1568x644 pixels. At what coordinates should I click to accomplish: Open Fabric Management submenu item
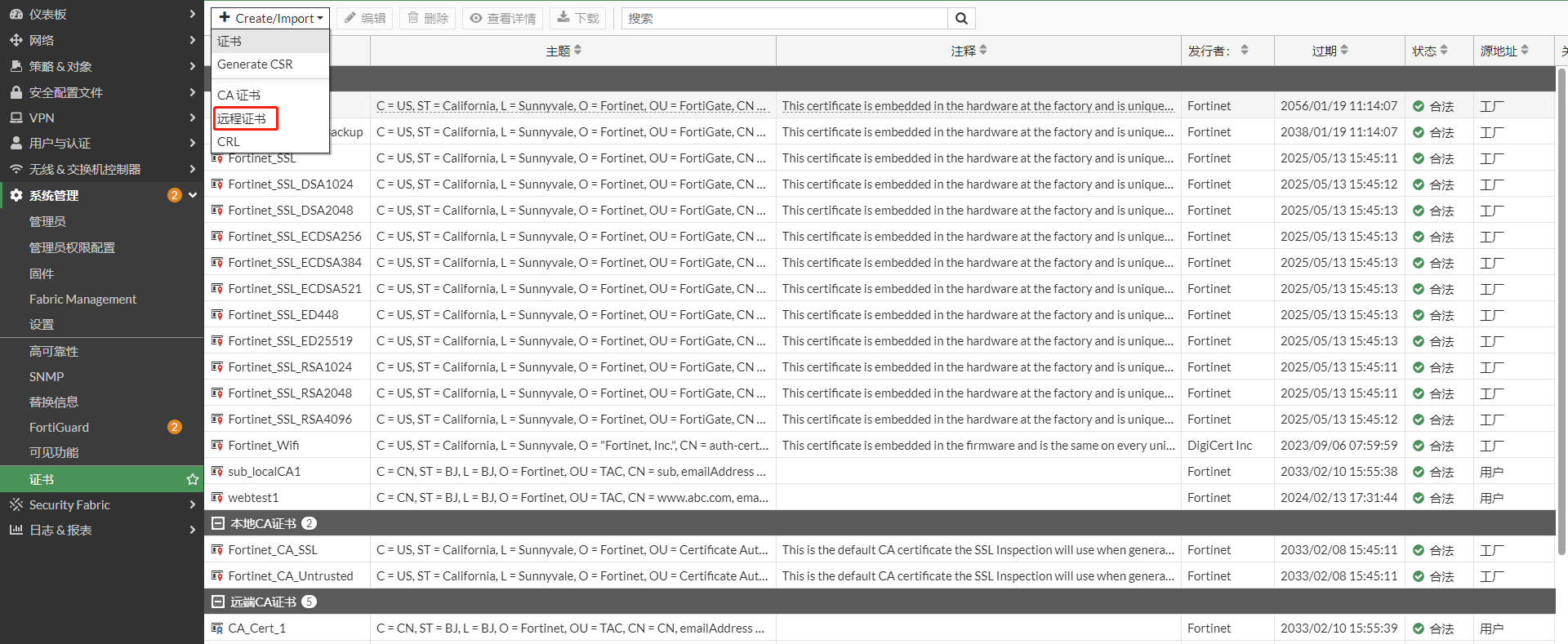pyautogui.click(x=101, y=299)
